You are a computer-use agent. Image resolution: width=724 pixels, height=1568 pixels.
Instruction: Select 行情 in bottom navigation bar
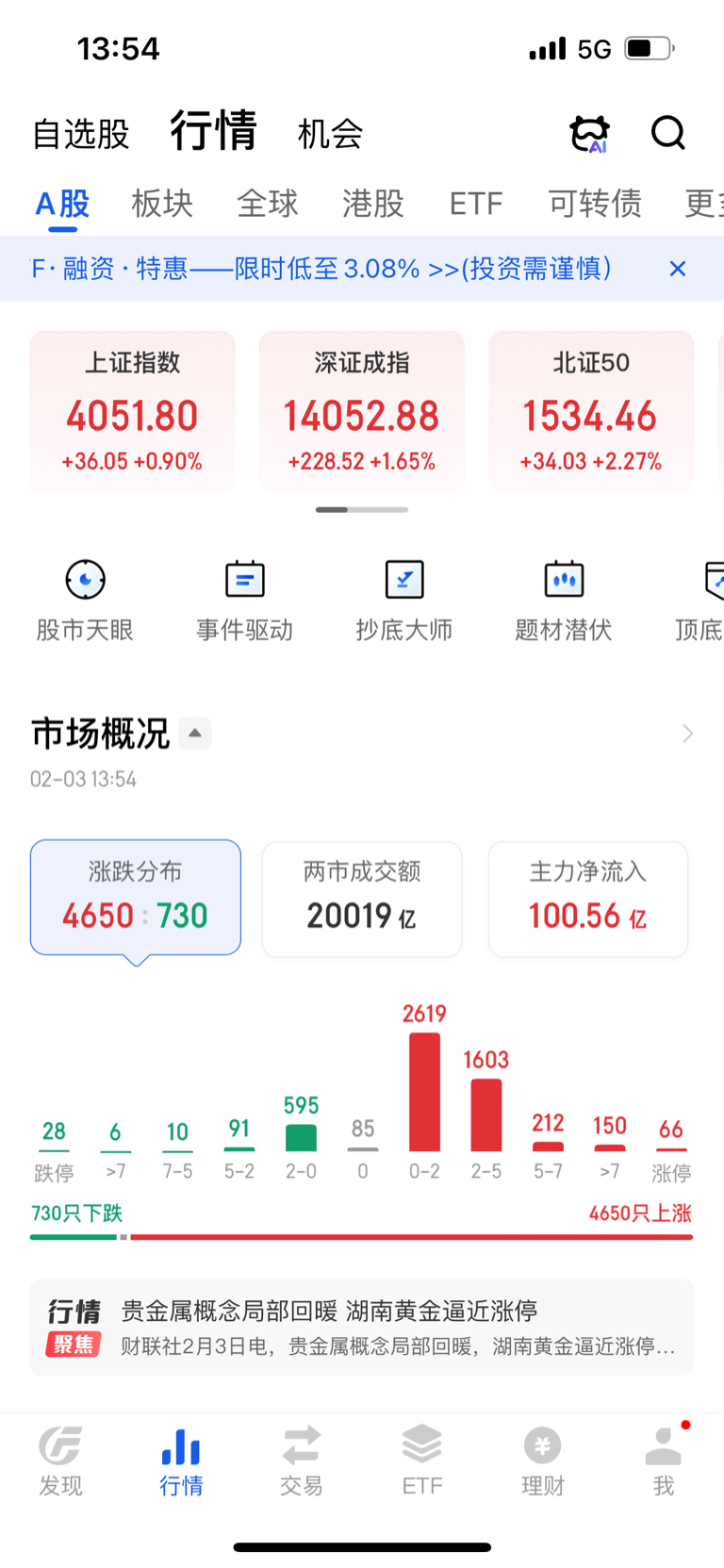181,1461
